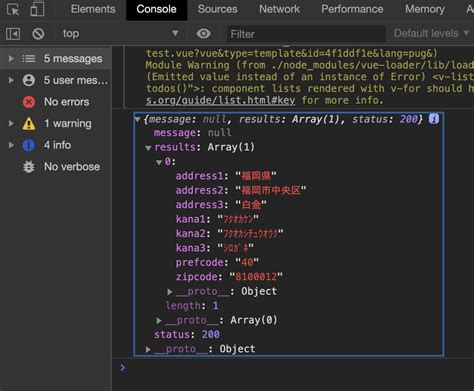The image size is (474, 391).
Task: Select the No verbose sidebar row
Action: point(56,167)
